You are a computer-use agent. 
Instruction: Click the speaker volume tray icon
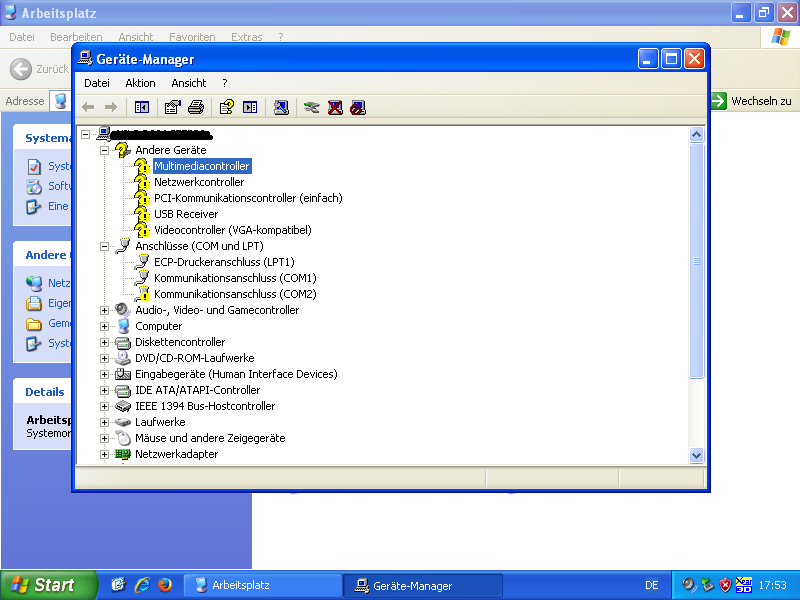[x=689, y=585]
